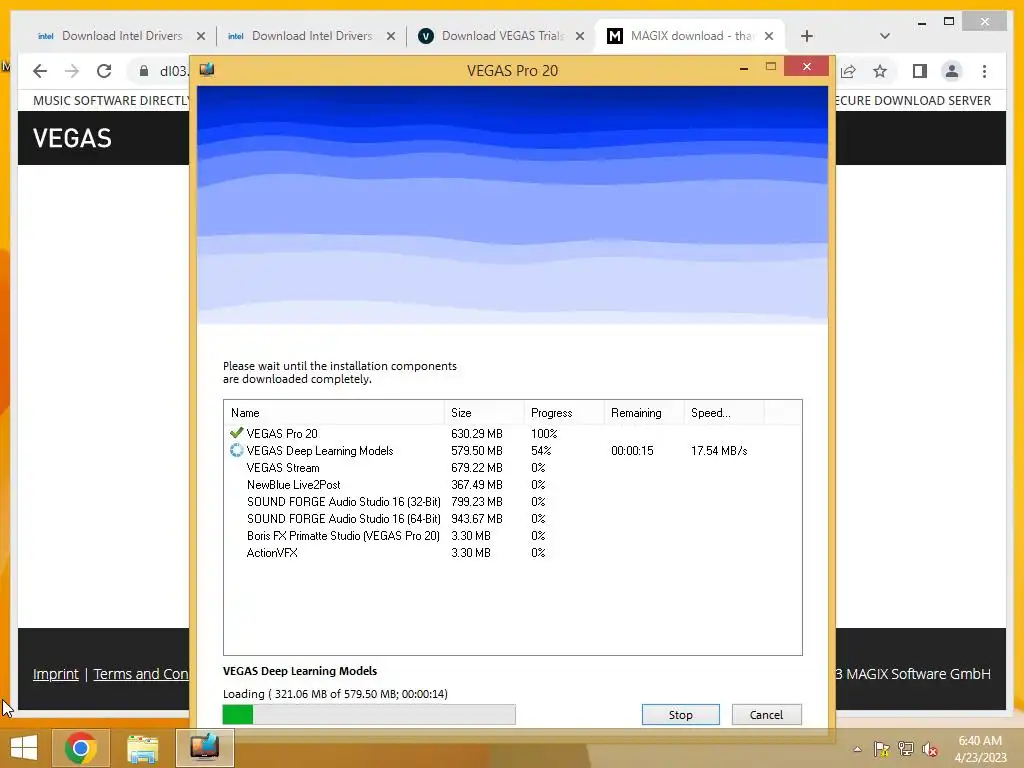1024x768 pixels.
Task: Open the Imprint link
Action: coord(56,674)
